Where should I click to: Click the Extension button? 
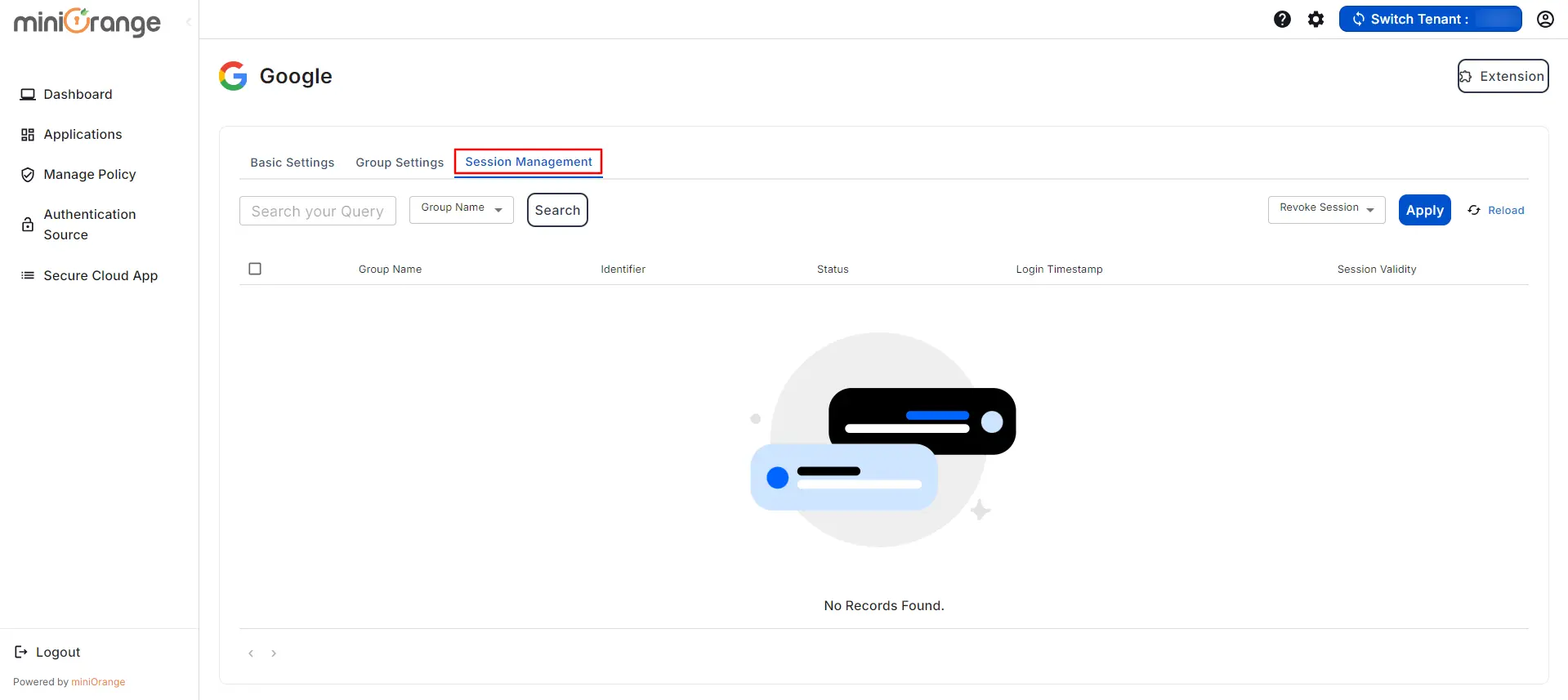point(1503,76)
